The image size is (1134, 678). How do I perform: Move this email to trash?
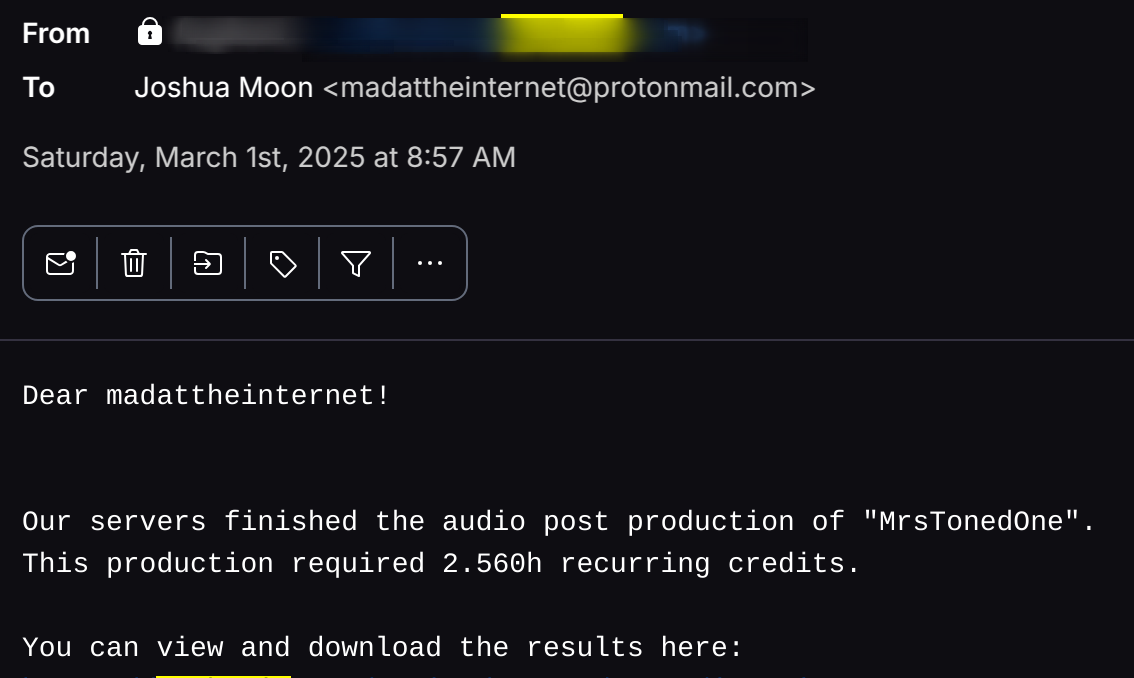point(134,263)
